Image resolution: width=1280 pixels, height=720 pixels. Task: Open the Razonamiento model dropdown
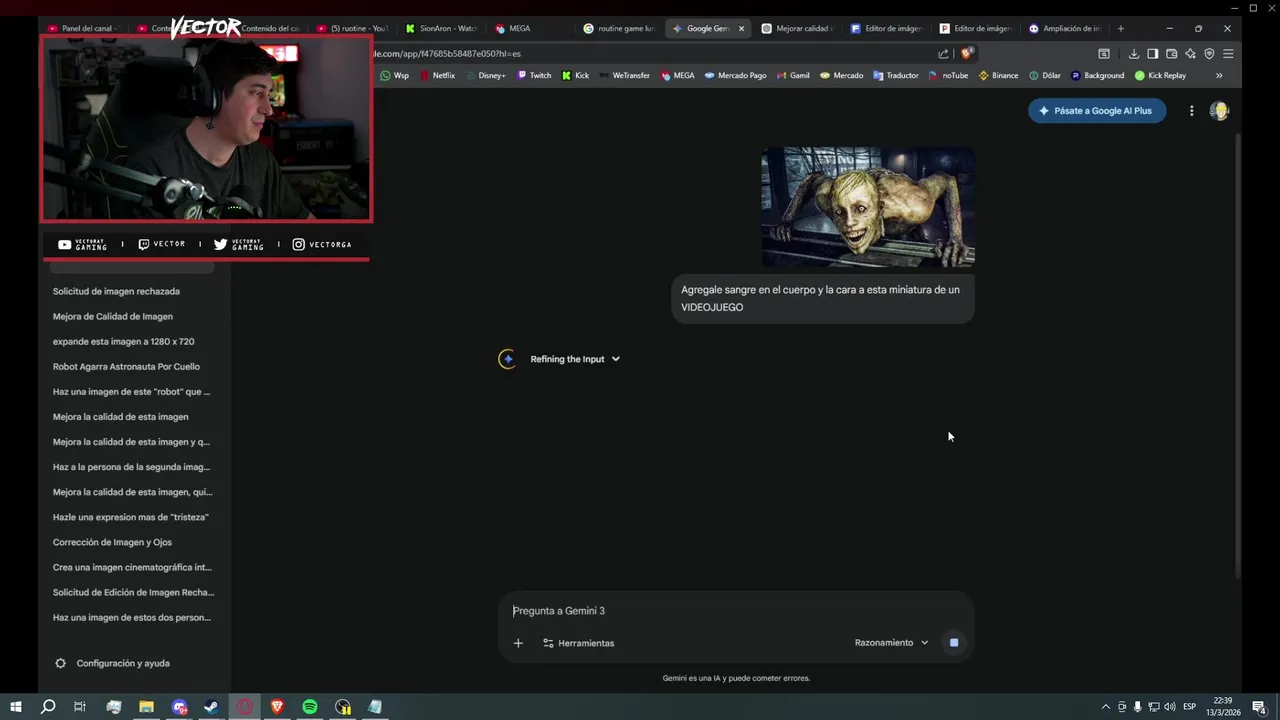point(891,643)
